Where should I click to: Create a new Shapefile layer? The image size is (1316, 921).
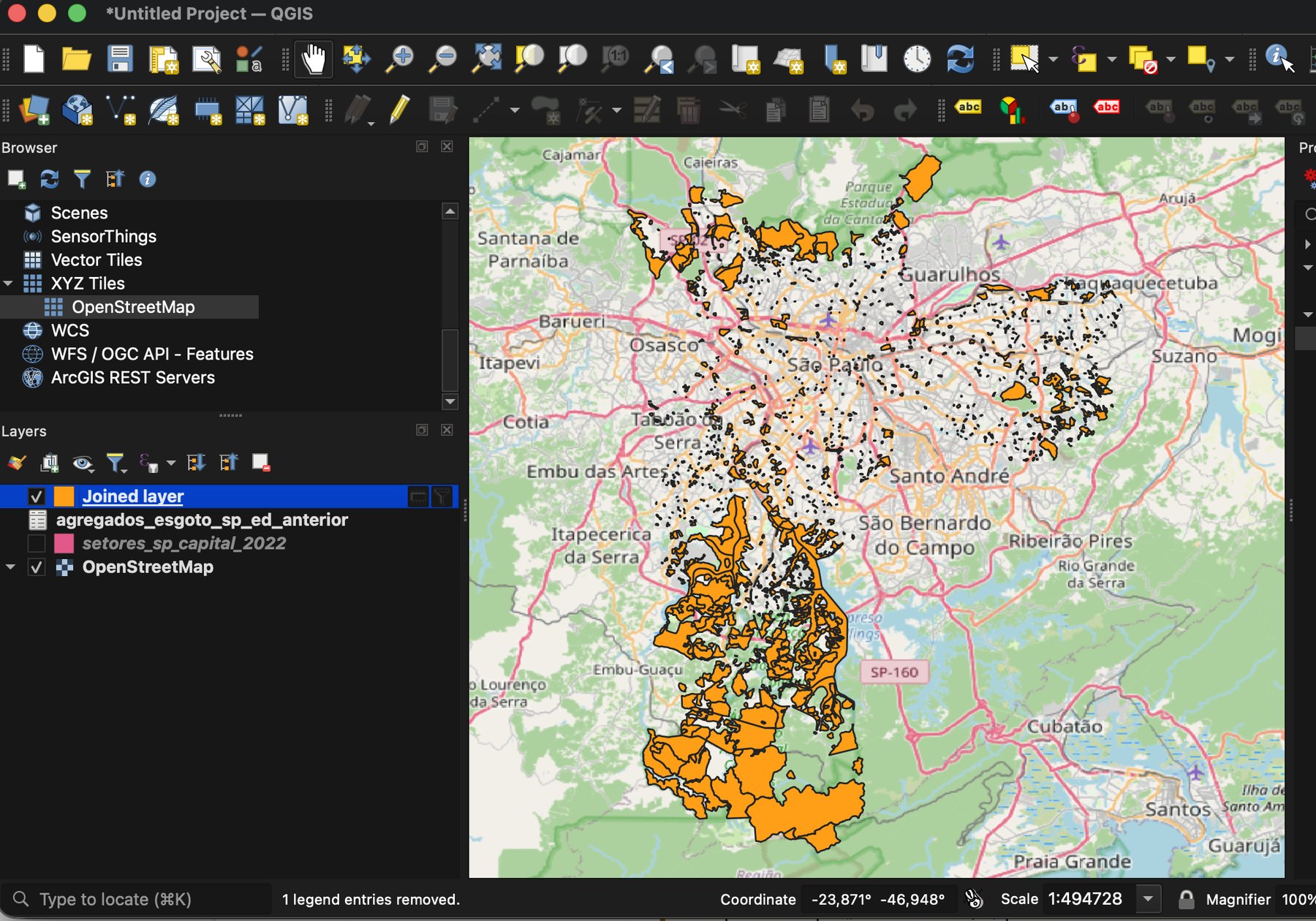click(x=121, y=110)
